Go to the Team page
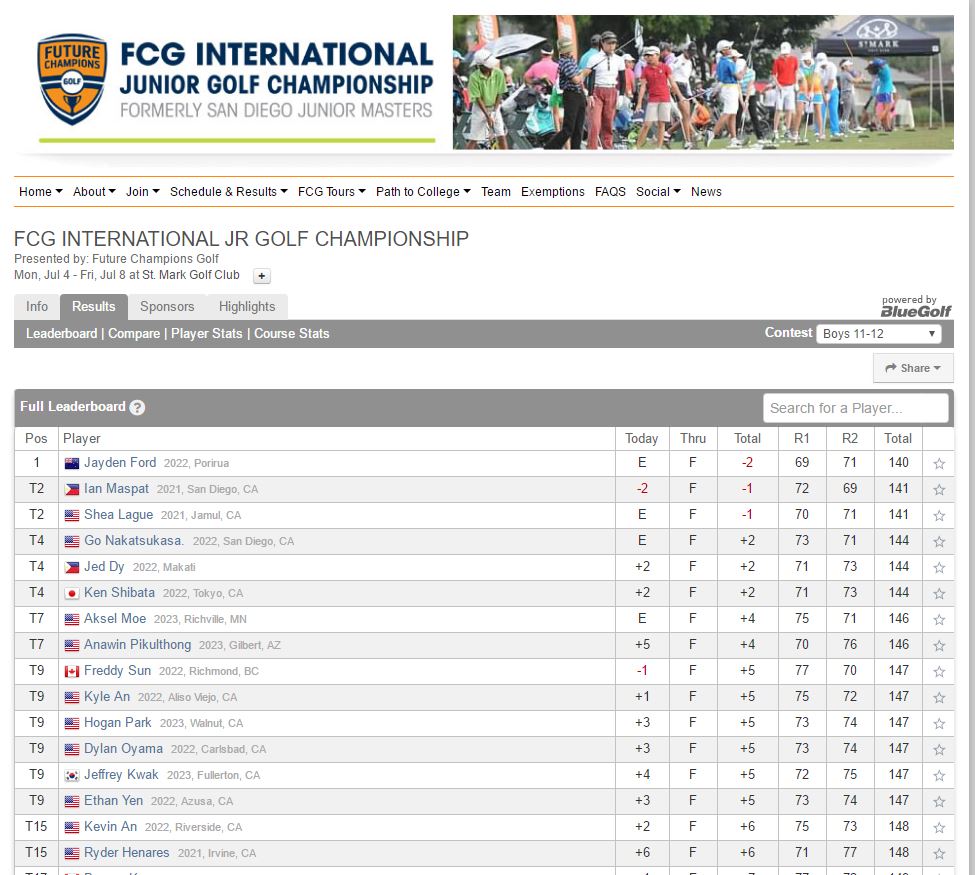 click(496, 192)
